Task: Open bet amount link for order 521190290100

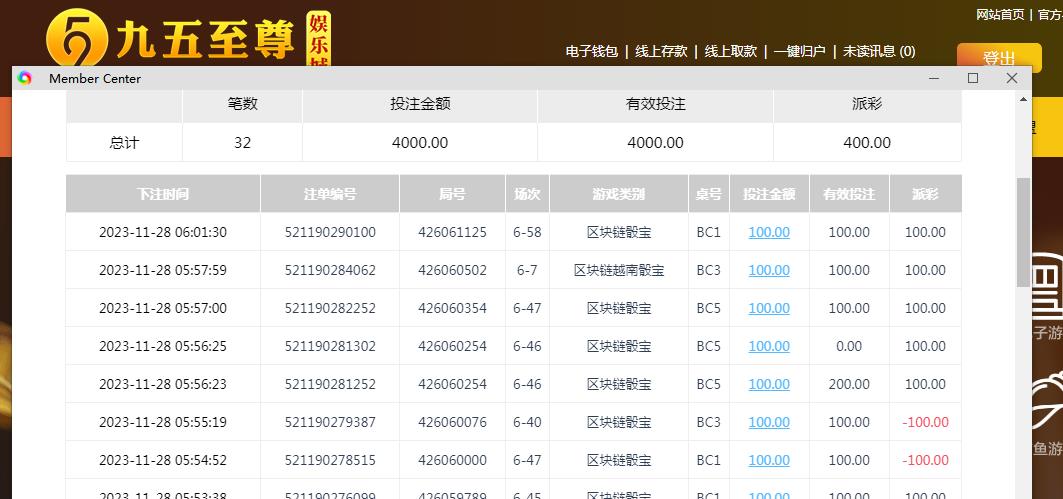Action: (x=769, y=232)
